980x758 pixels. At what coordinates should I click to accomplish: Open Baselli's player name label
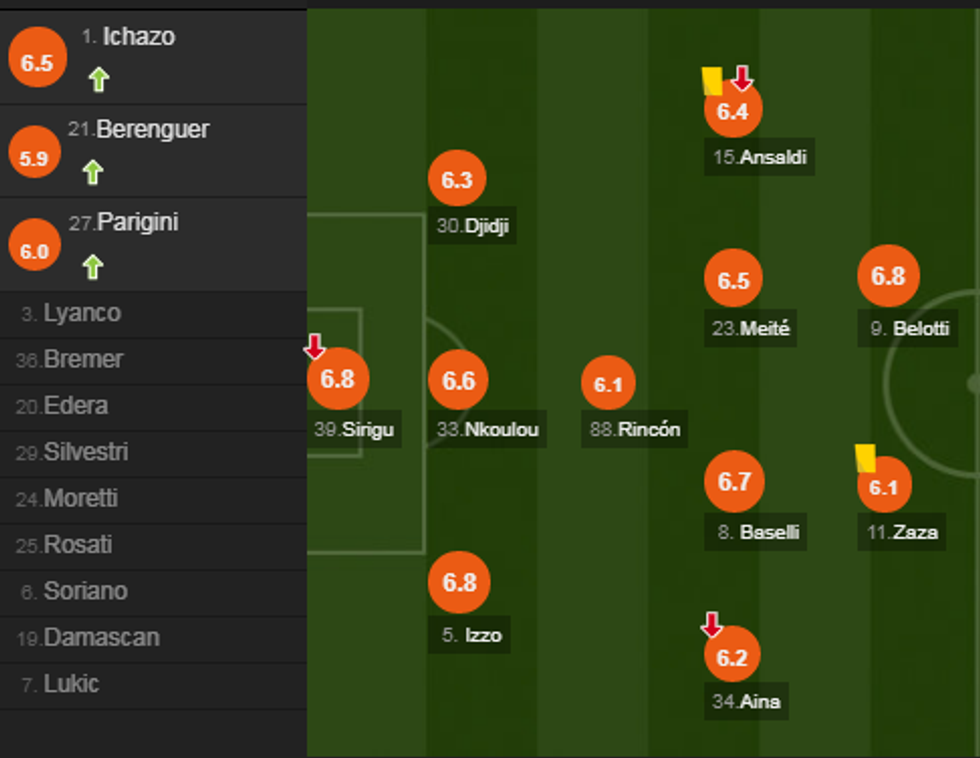[x=769, y=532]
